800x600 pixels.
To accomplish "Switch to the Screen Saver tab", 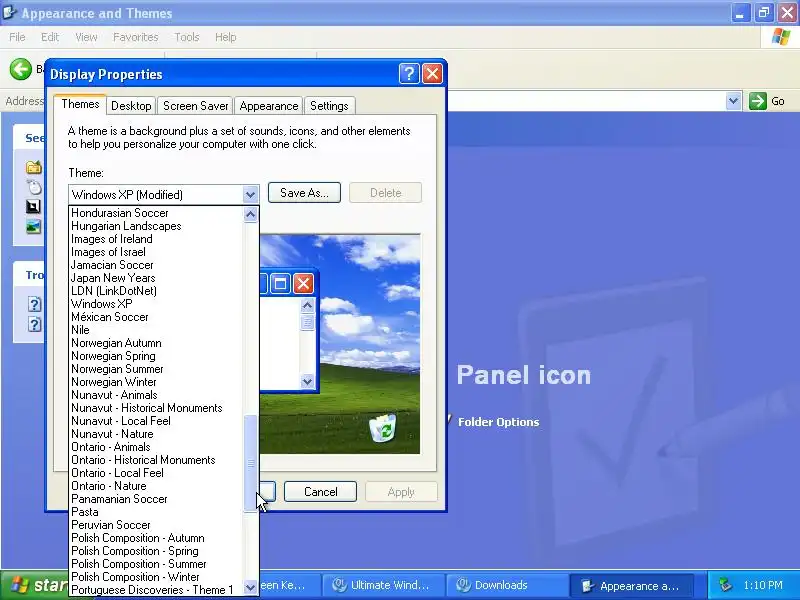I will tap(195, 106).
